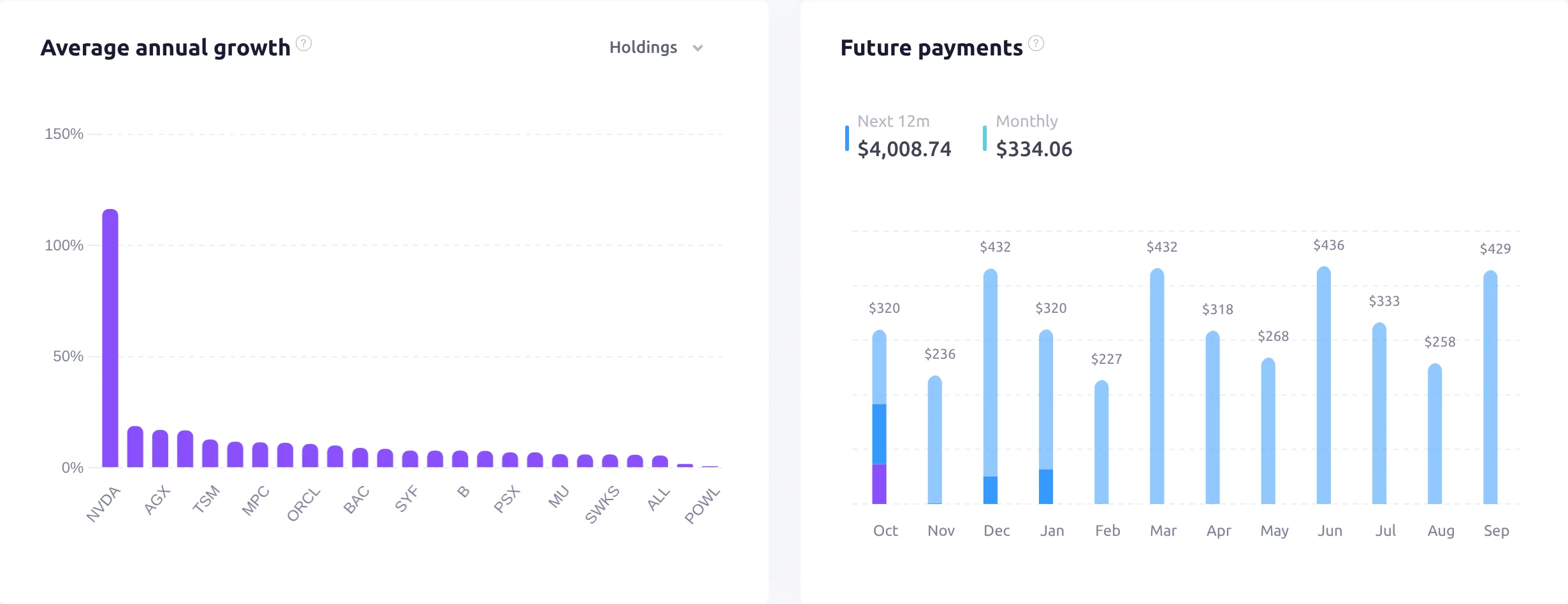1568x604 pixels.
Task: Click the 100% y-axis label
Action: point(64,245)
